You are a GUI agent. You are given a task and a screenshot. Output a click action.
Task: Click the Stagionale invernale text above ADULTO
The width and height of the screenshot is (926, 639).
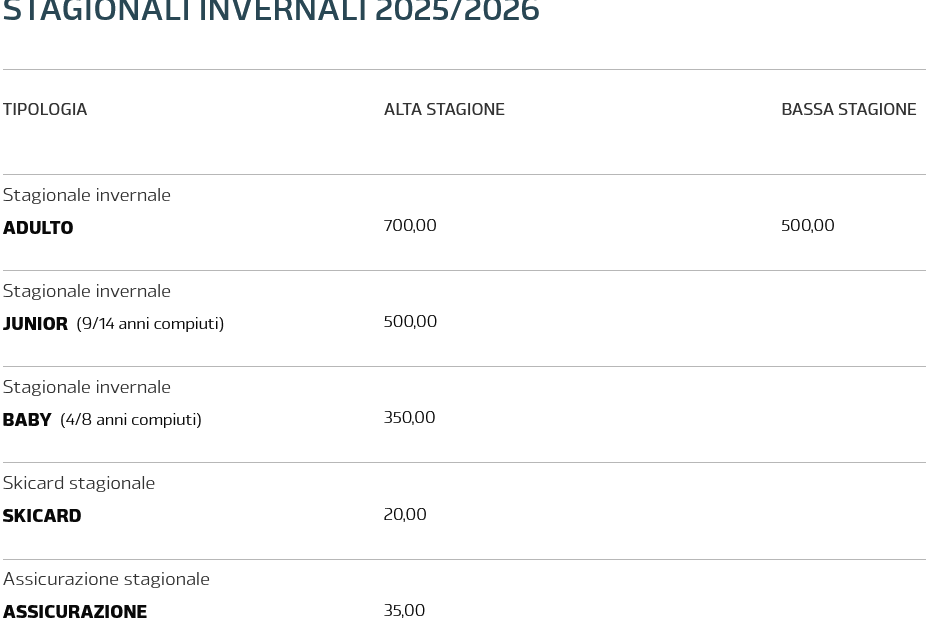tap(87, 195)
